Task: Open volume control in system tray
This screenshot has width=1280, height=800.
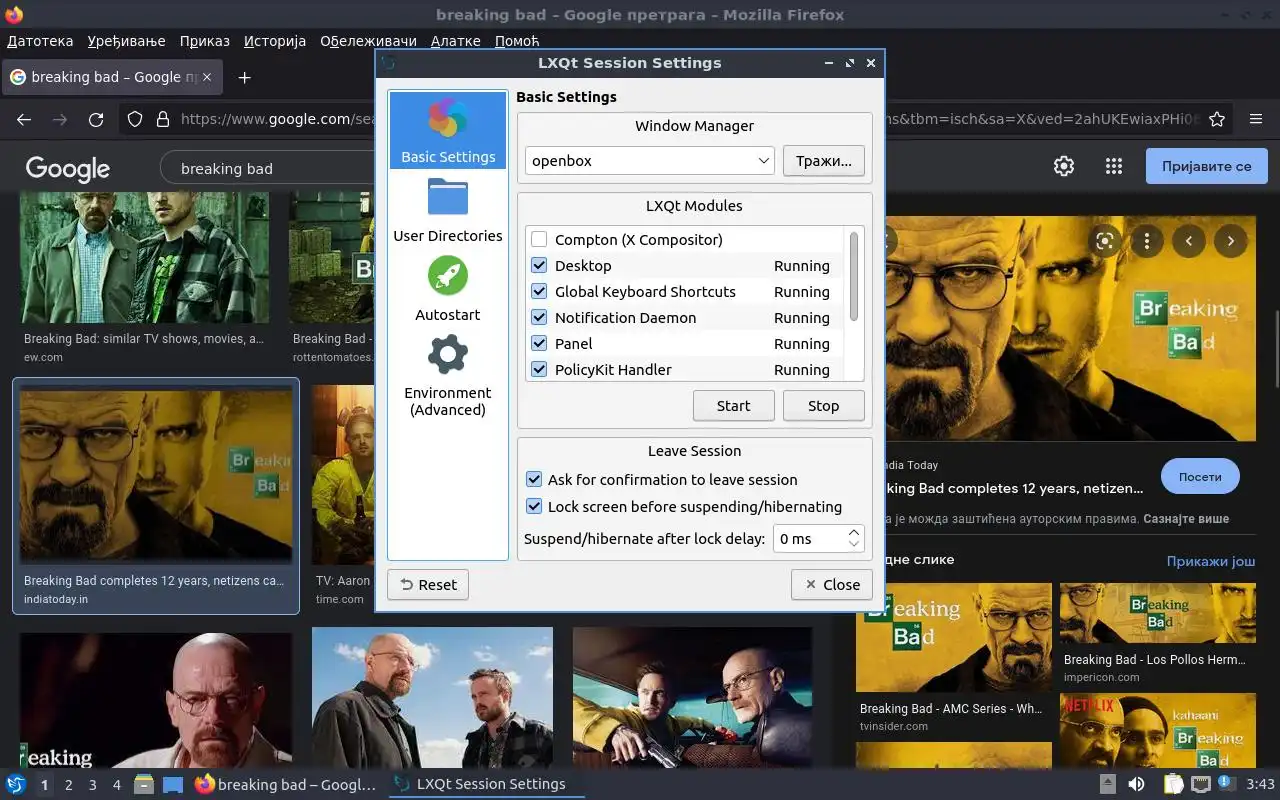Action: click(x=1136, y=784)
